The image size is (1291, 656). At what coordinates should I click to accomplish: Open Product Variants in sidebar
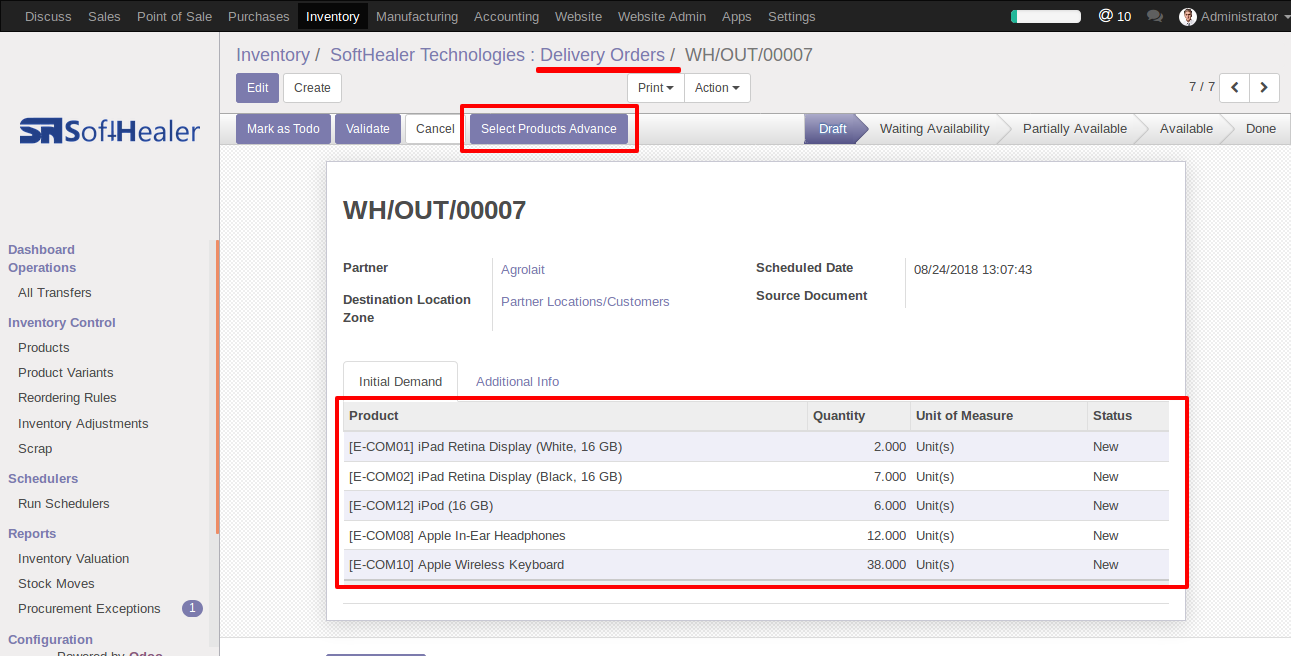[x=66, y=373]
